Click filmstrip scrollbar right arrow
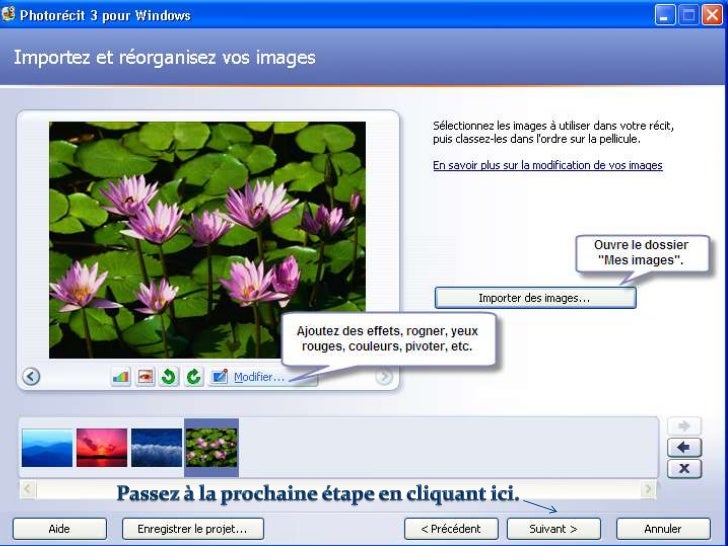This screenshot has height=546, width=728. [649, 488]
